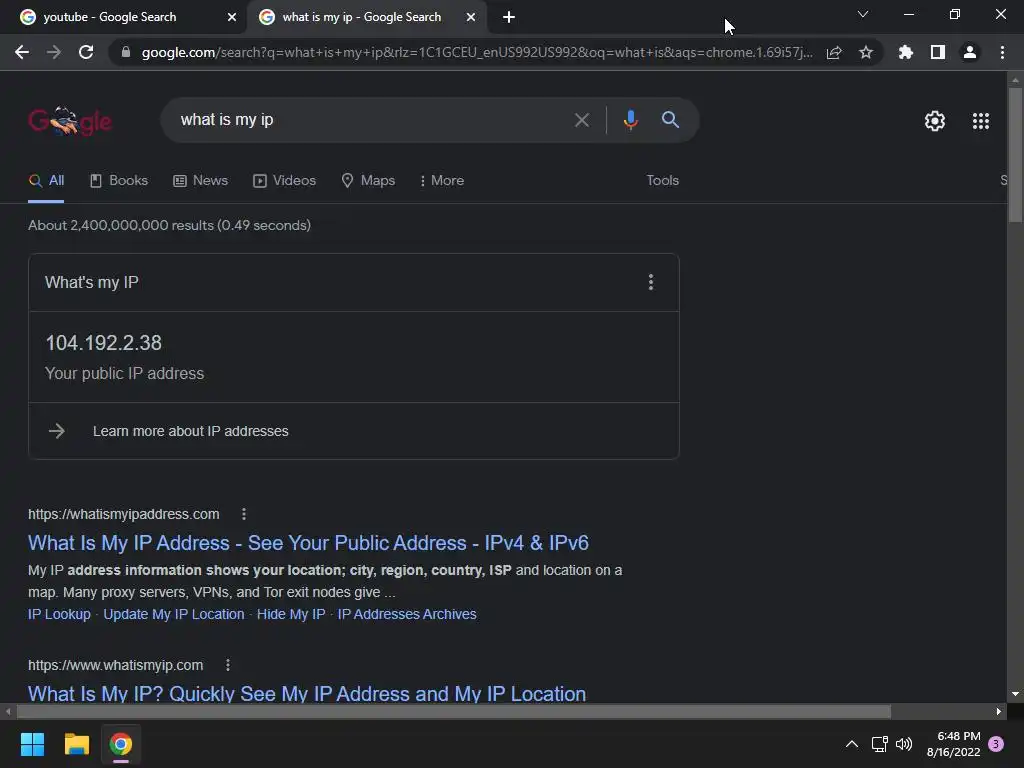Click inside the what is my ip search box

coord(366,120)
